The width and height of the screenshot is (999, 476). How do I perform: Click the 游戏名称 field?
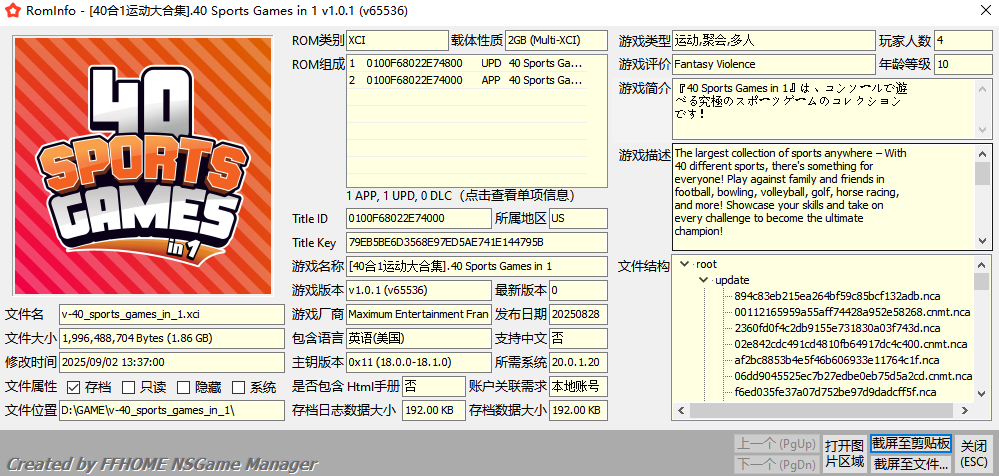point(477,266)
